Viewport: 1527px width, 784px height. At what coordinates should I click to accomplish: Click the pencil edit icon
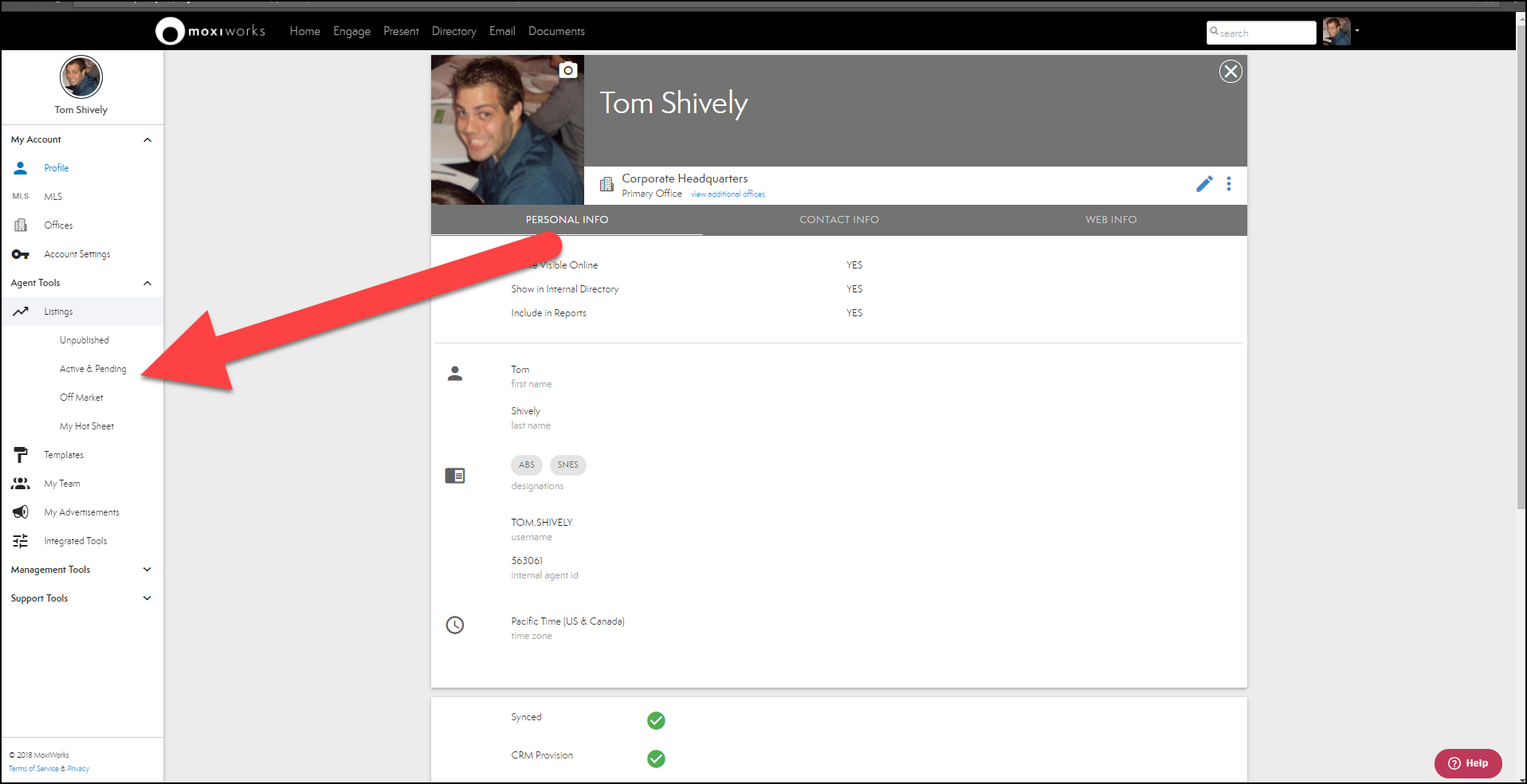pyautogui.click(x=1203, y=184)
